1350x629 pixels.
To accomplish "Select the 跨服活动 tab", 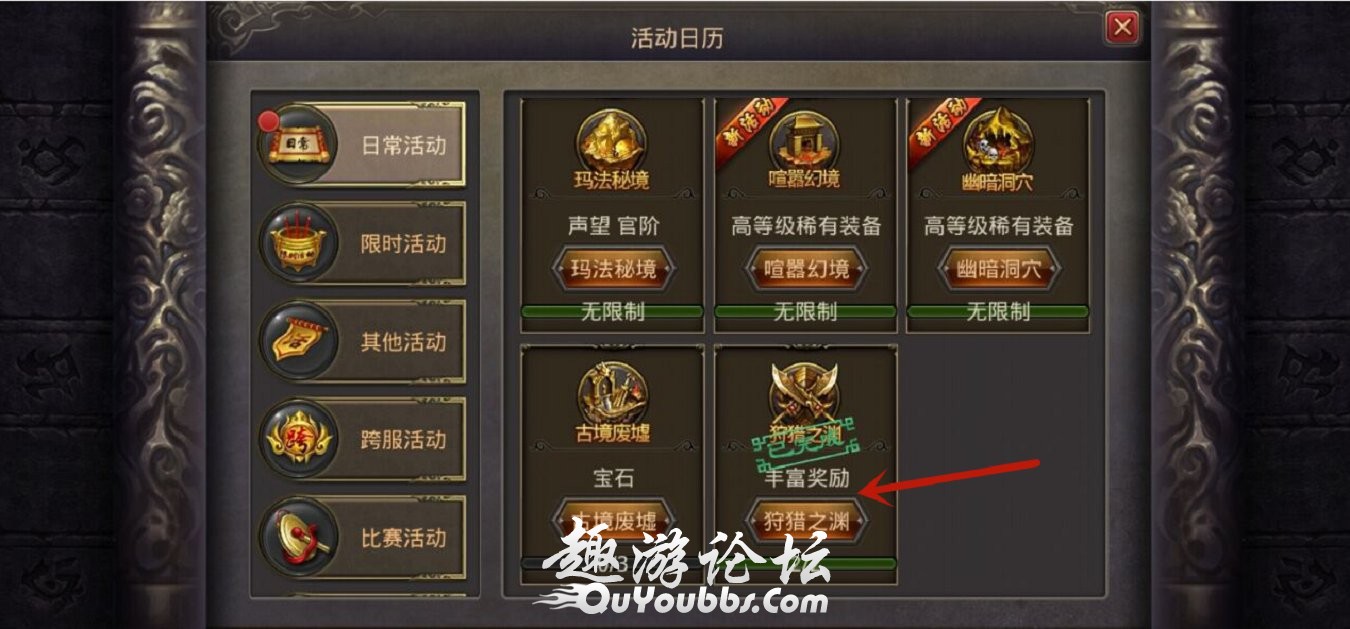I will tap(362, 439).
